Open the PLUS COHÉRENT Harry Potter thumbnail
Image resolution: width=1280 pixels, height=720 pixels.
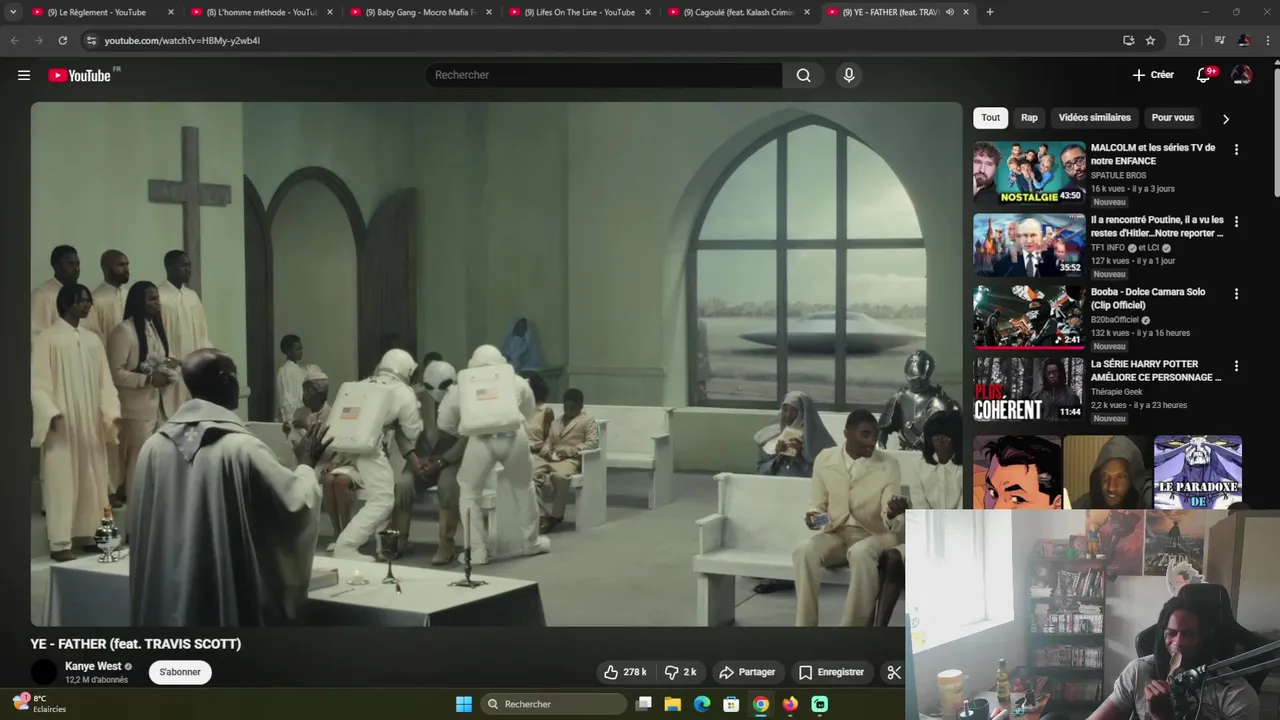click(x=1029, y=389)
